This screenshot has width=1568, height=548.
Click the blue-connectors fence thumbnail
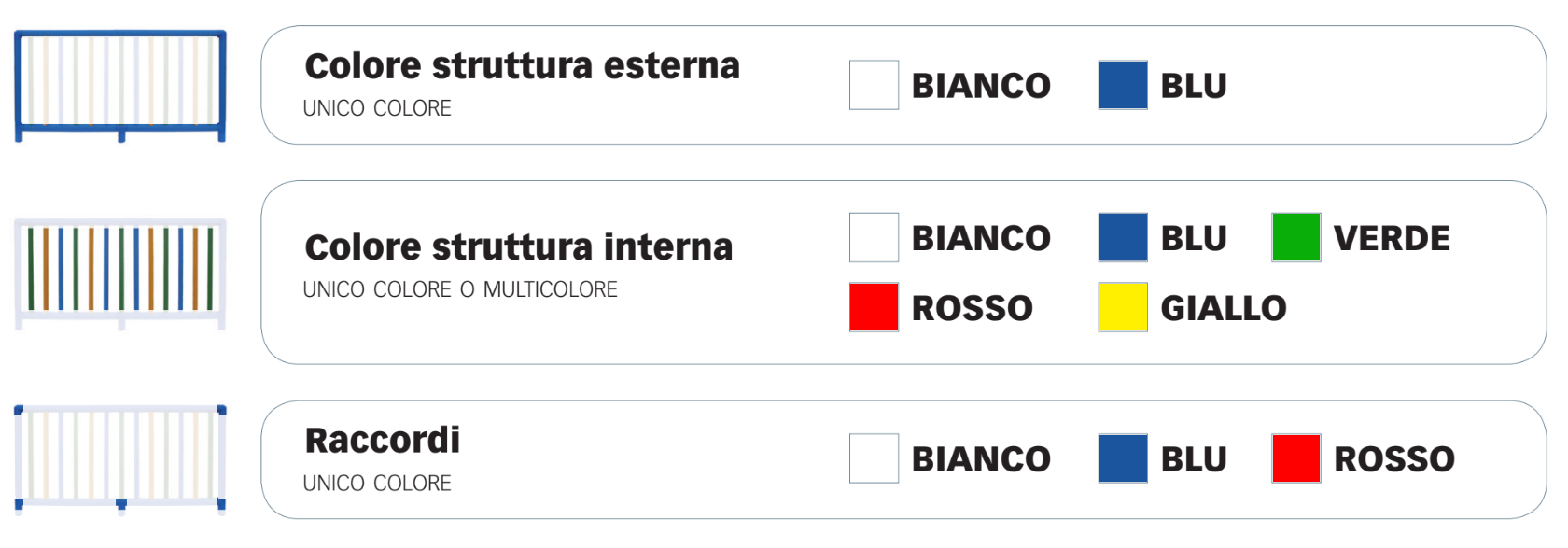(120, 460)
